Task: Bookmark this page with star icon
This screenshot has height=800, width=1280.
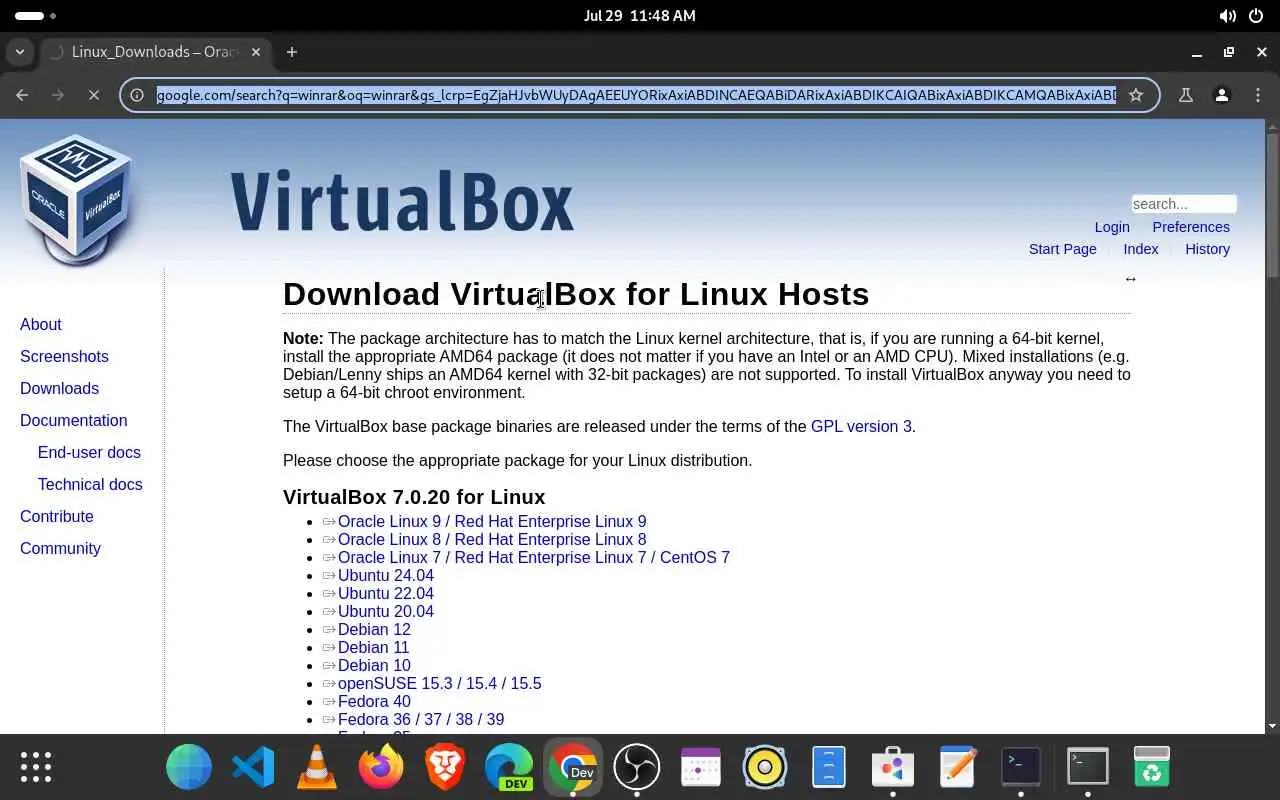Action: coord(1136,95)
